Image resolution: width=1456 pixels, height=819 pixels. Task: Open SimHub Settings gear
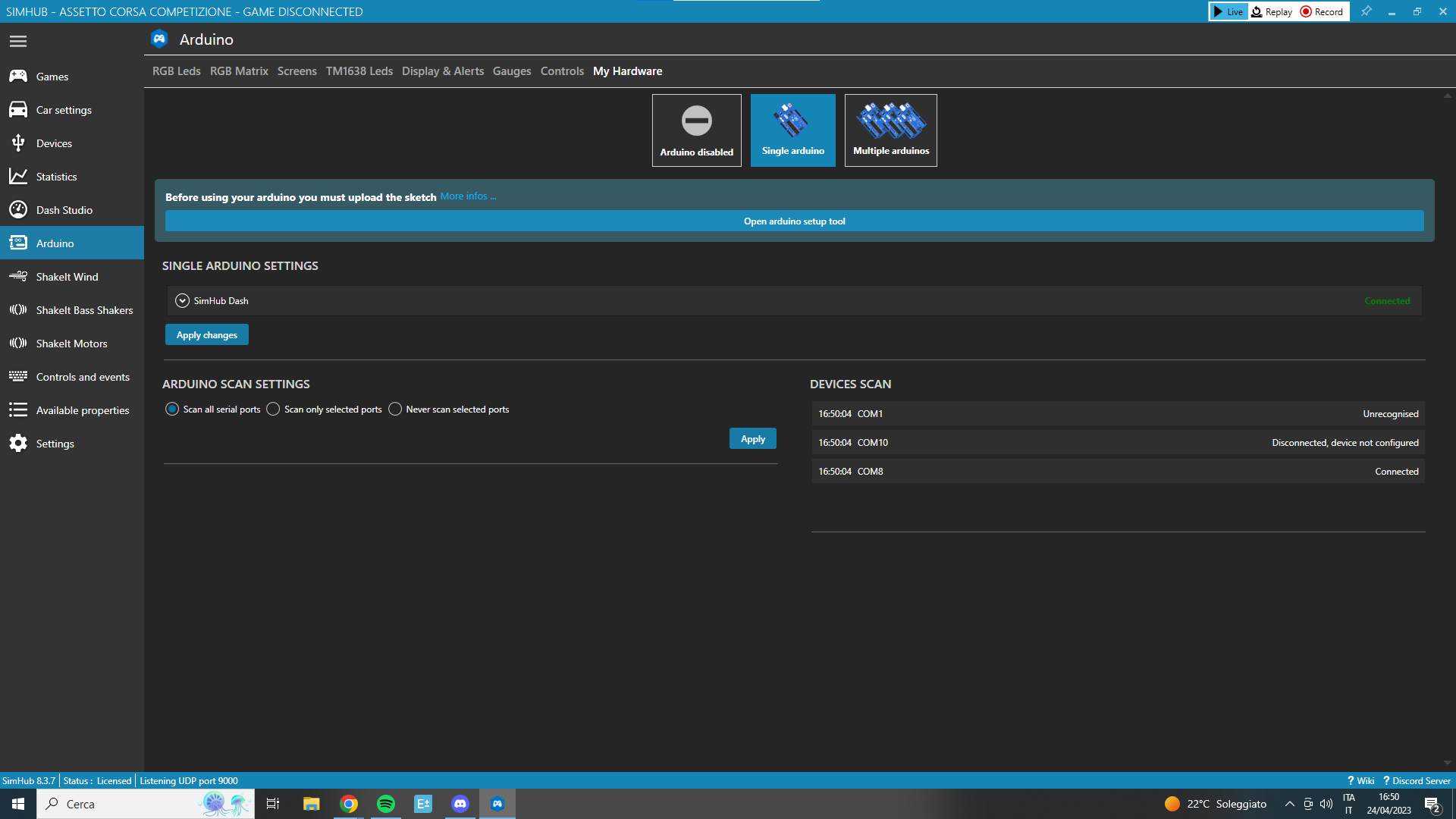click(72, 444)
